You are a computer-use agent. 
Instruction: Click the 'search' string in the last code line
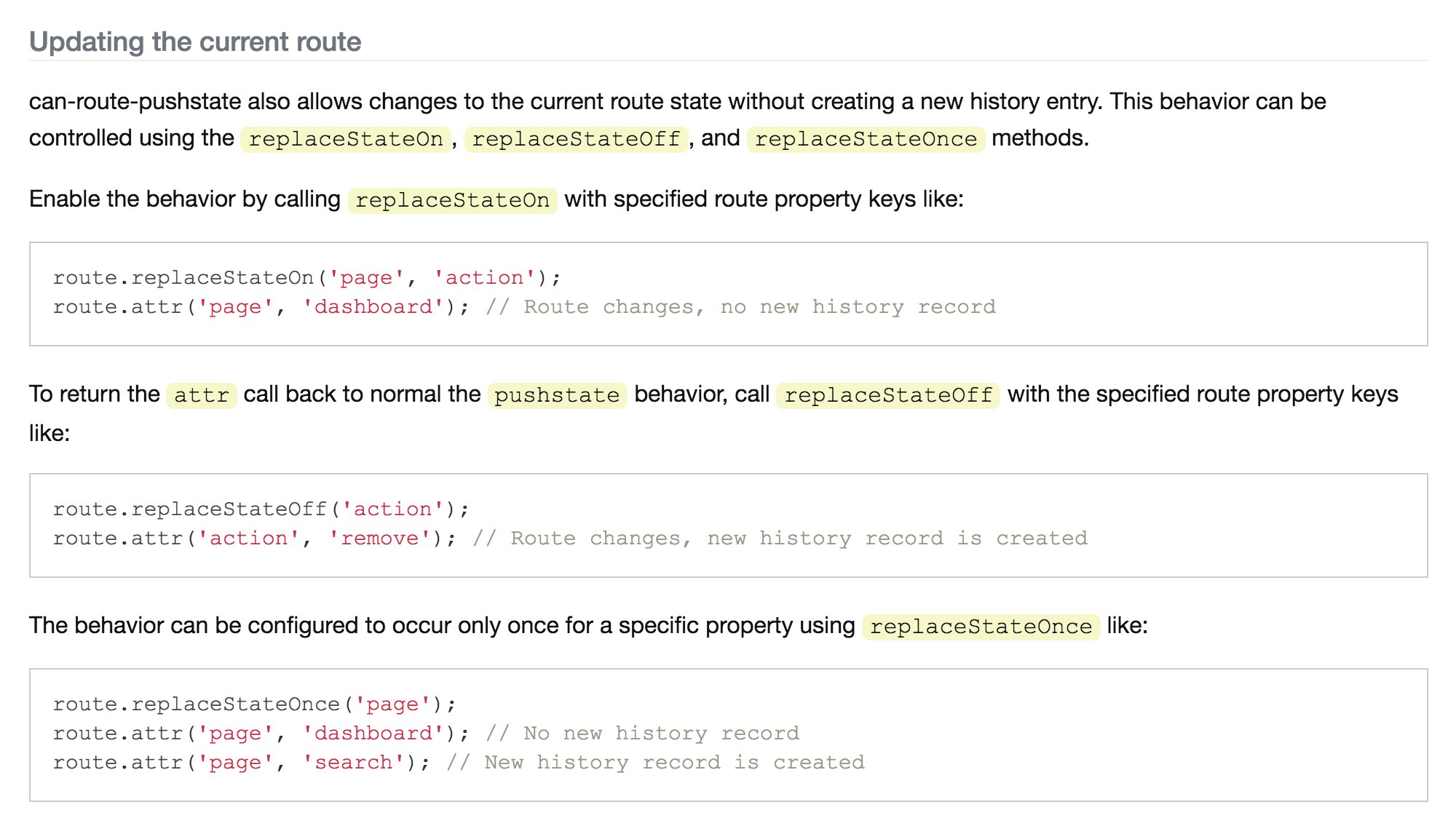click(354, 762)
